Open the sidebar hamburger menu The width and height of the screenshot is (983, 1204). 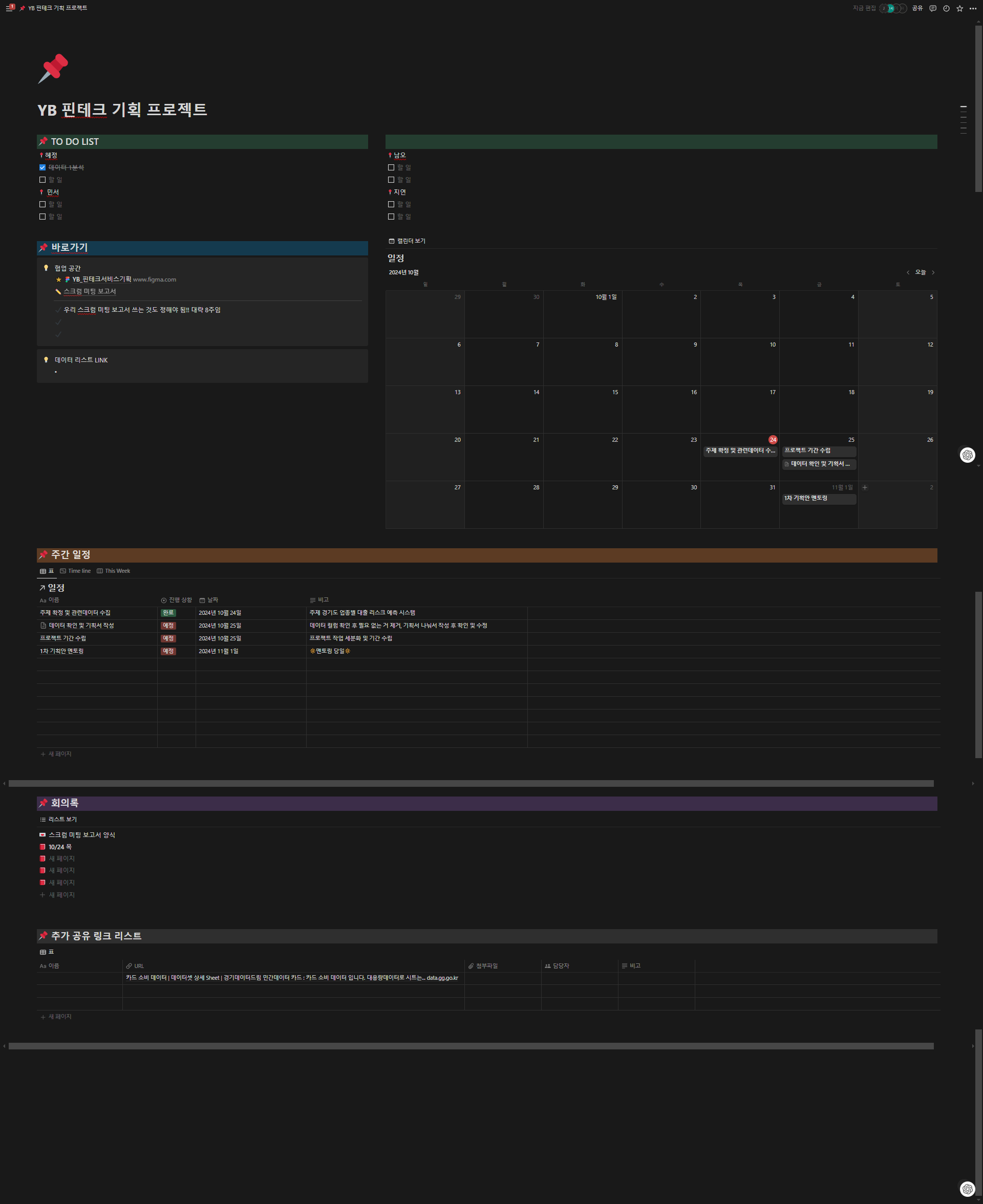point(9,9)
